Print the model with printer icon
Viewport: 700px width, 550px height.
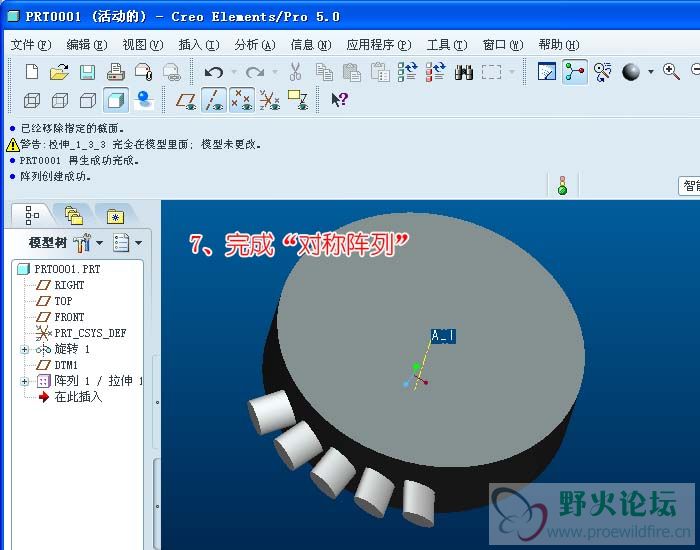tap(116, 72)
